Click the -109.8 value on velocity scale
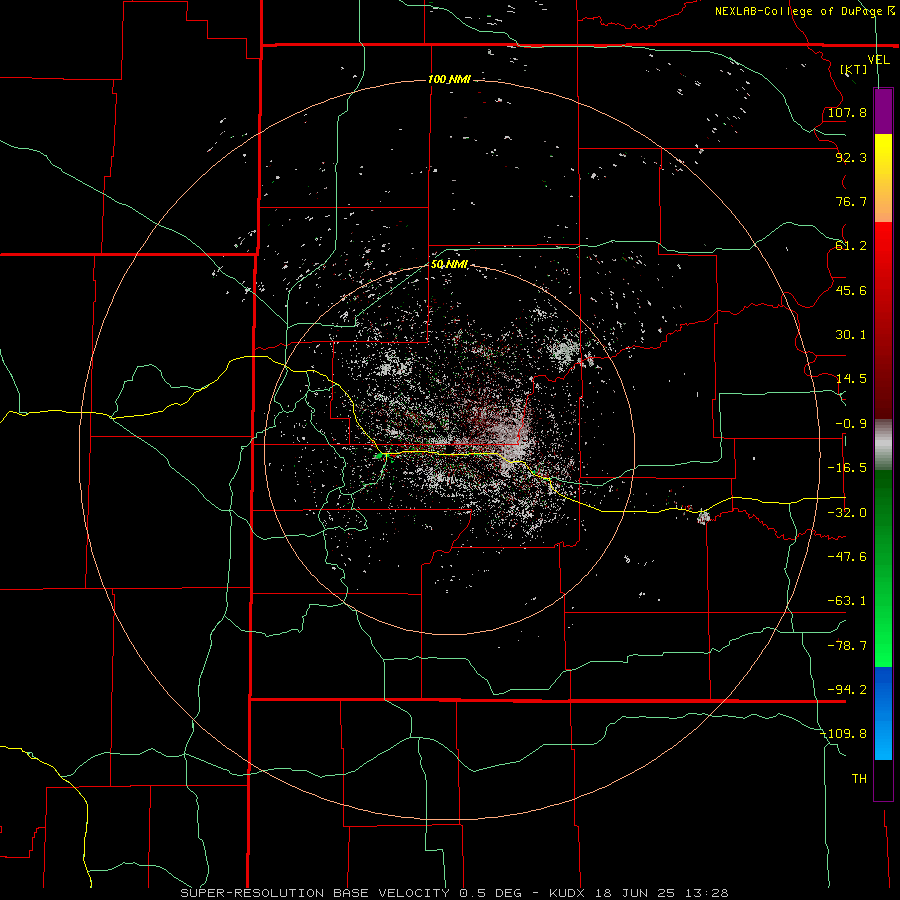Screen dimensions: 900x900 pyautogui.click(x=843, y=734)
